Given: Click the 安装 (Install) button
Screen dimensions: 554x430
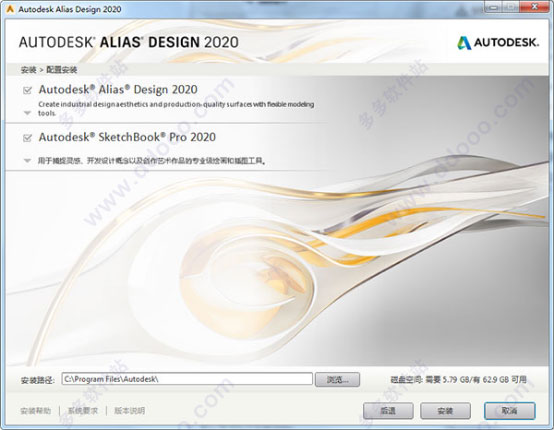Looking at the screenshot, I should tap(445, 411).
